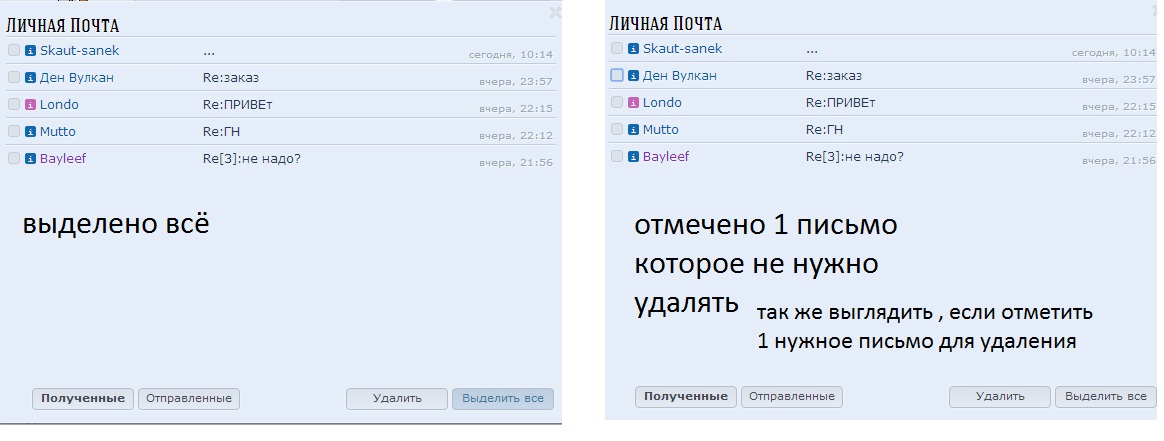1164x441 pixels.
Task: Open message Re[3]:не надо? in right window
Action: click(854, 156)
